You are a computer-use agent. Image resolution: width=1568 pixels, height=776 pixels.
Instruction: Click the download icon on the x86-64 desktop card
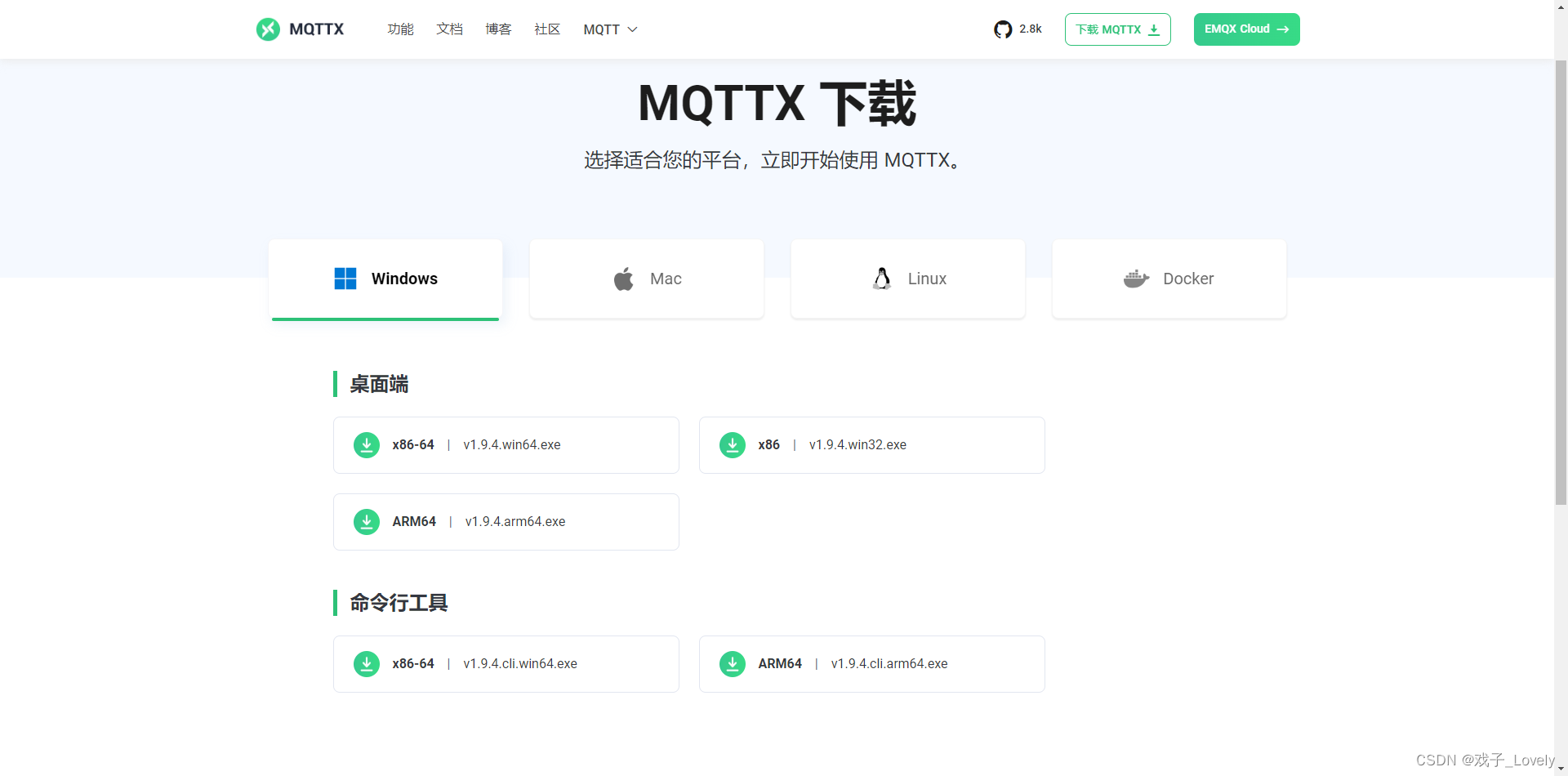366,444
